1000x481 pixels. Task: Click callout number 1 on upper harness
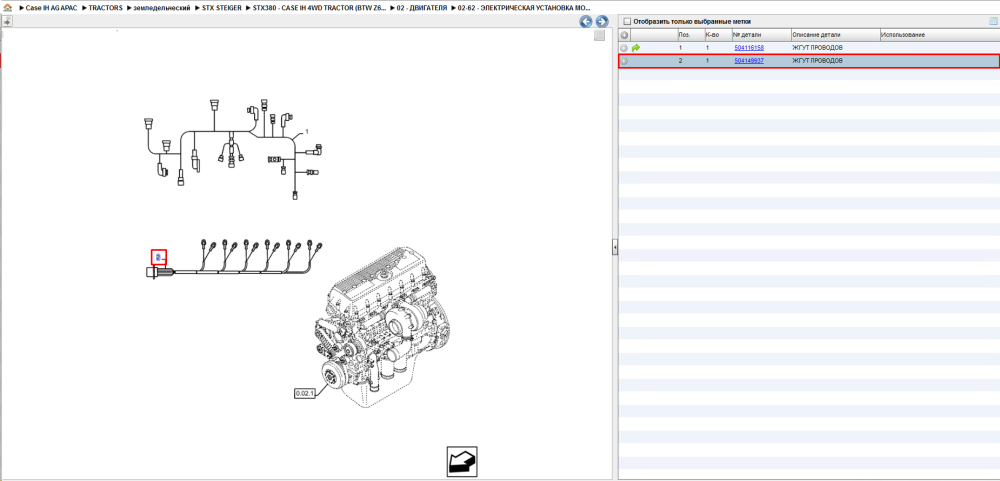[x=307, y=132]
